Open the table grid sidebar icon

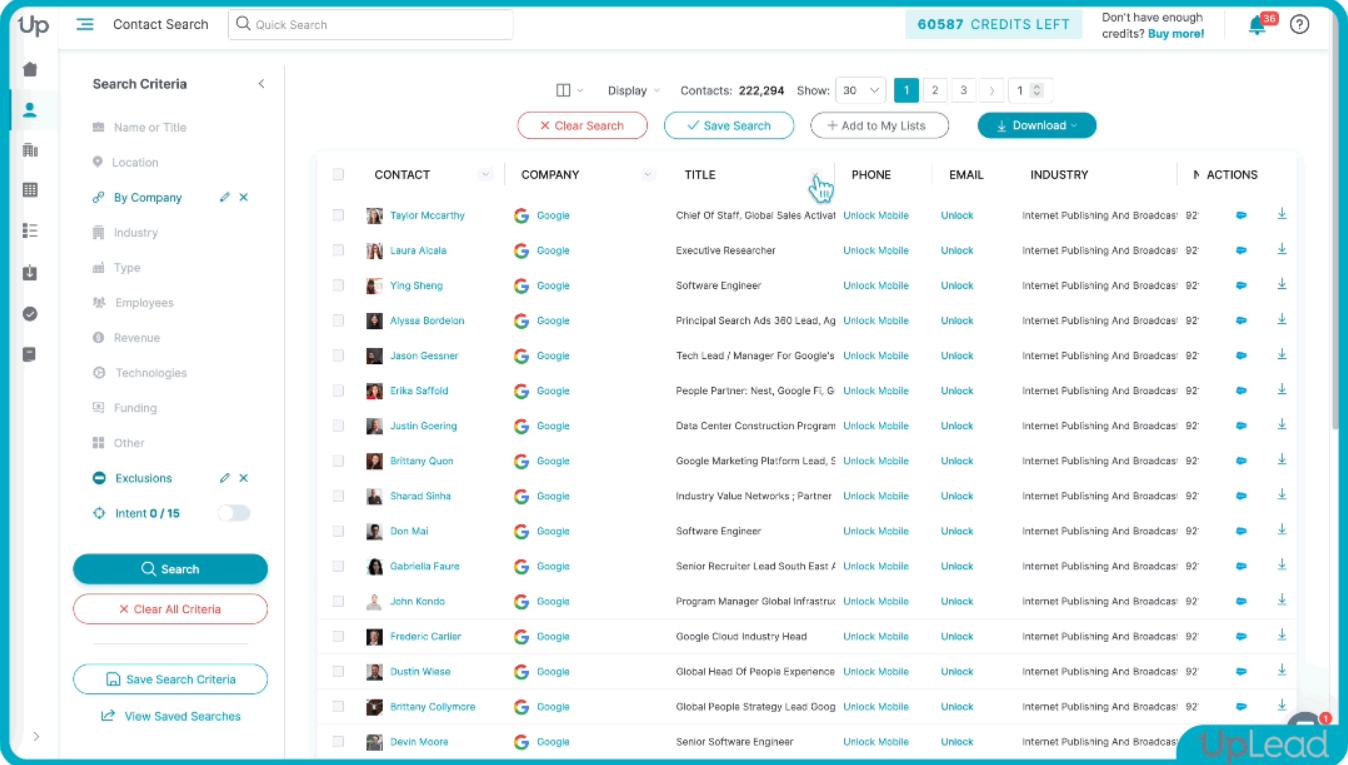coord(30,190)
